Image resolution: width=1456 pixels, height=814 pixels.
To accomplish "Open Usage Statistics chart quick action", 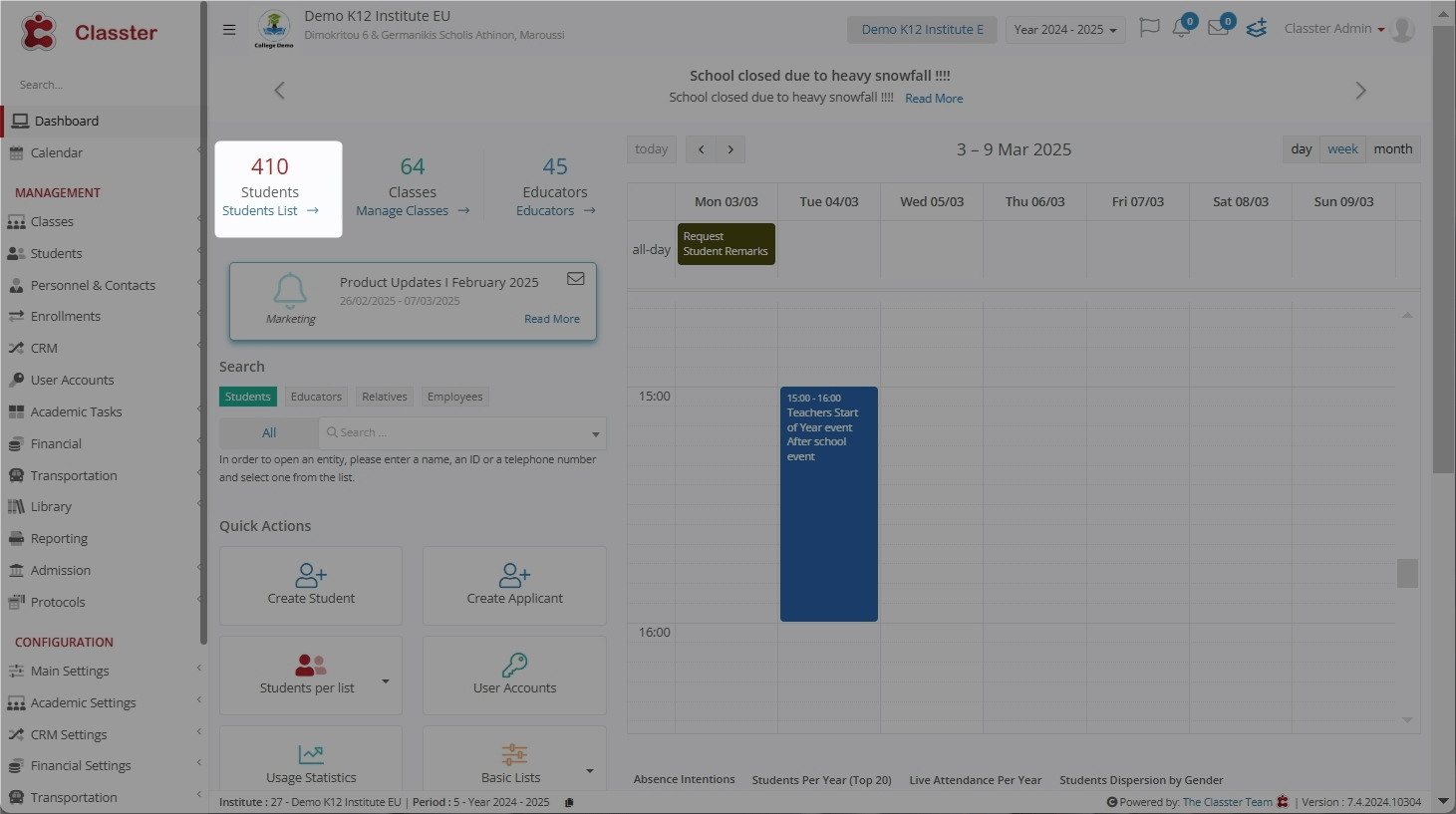I will pyautogui.click(x=311, y=755).
